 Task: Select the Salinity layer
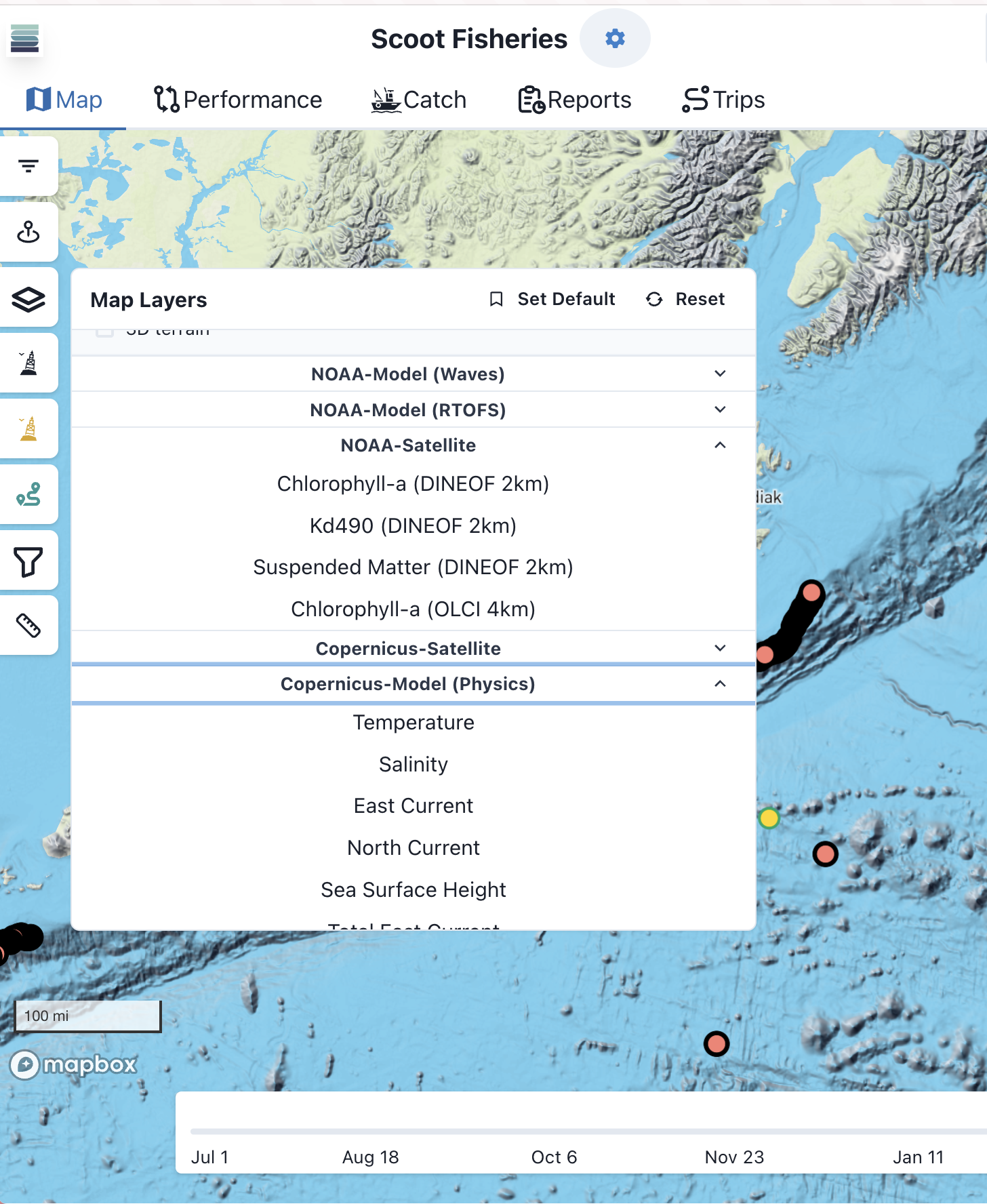click(414, 765)
